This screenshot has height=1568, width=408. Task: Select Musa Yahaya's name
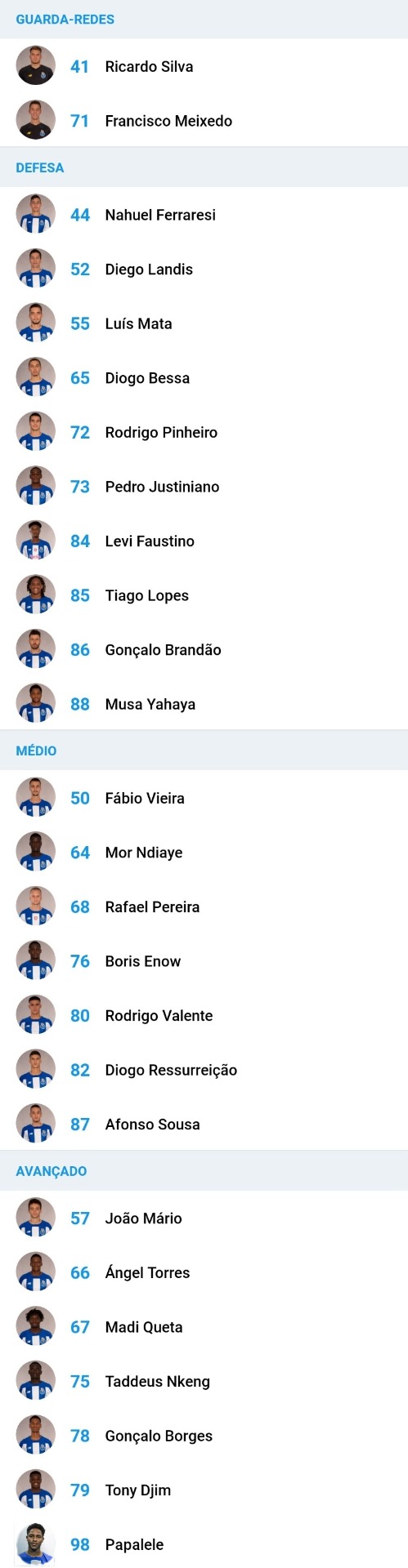click(150, 704)
